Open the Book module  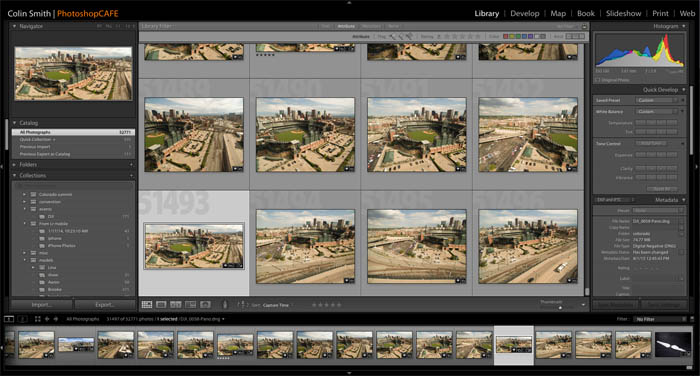point(586,13)
